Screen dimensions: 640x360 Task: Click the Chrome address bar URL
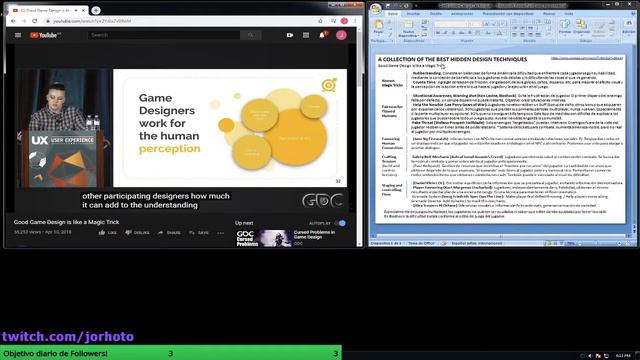(92, 21)
